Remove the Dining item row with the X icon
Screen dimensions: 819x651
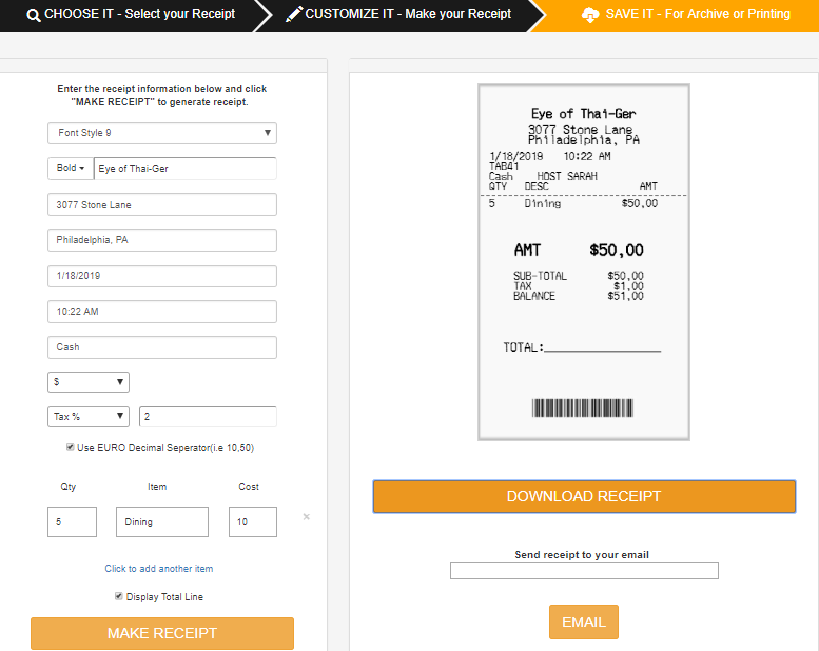click(x=307, y=517)
